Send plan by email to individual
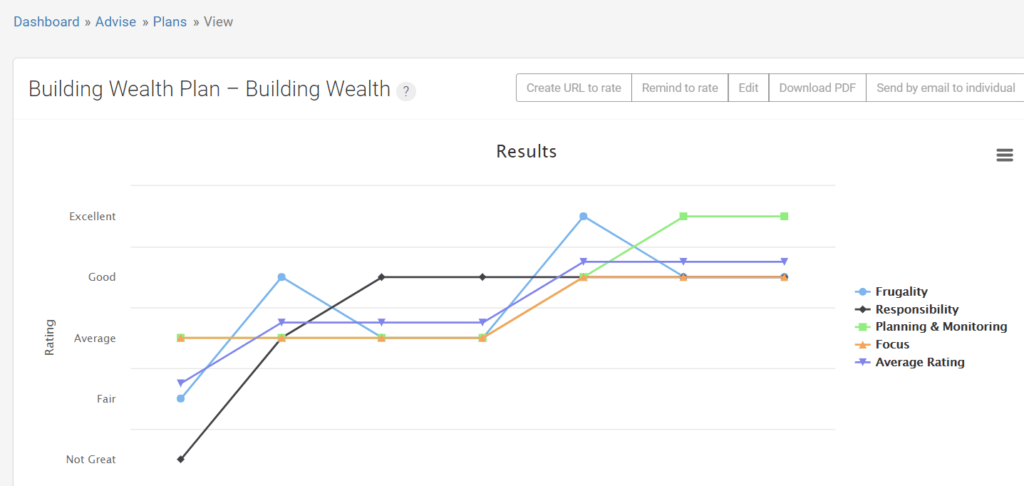The image size is (1024, 486). (x=945, y=88)
